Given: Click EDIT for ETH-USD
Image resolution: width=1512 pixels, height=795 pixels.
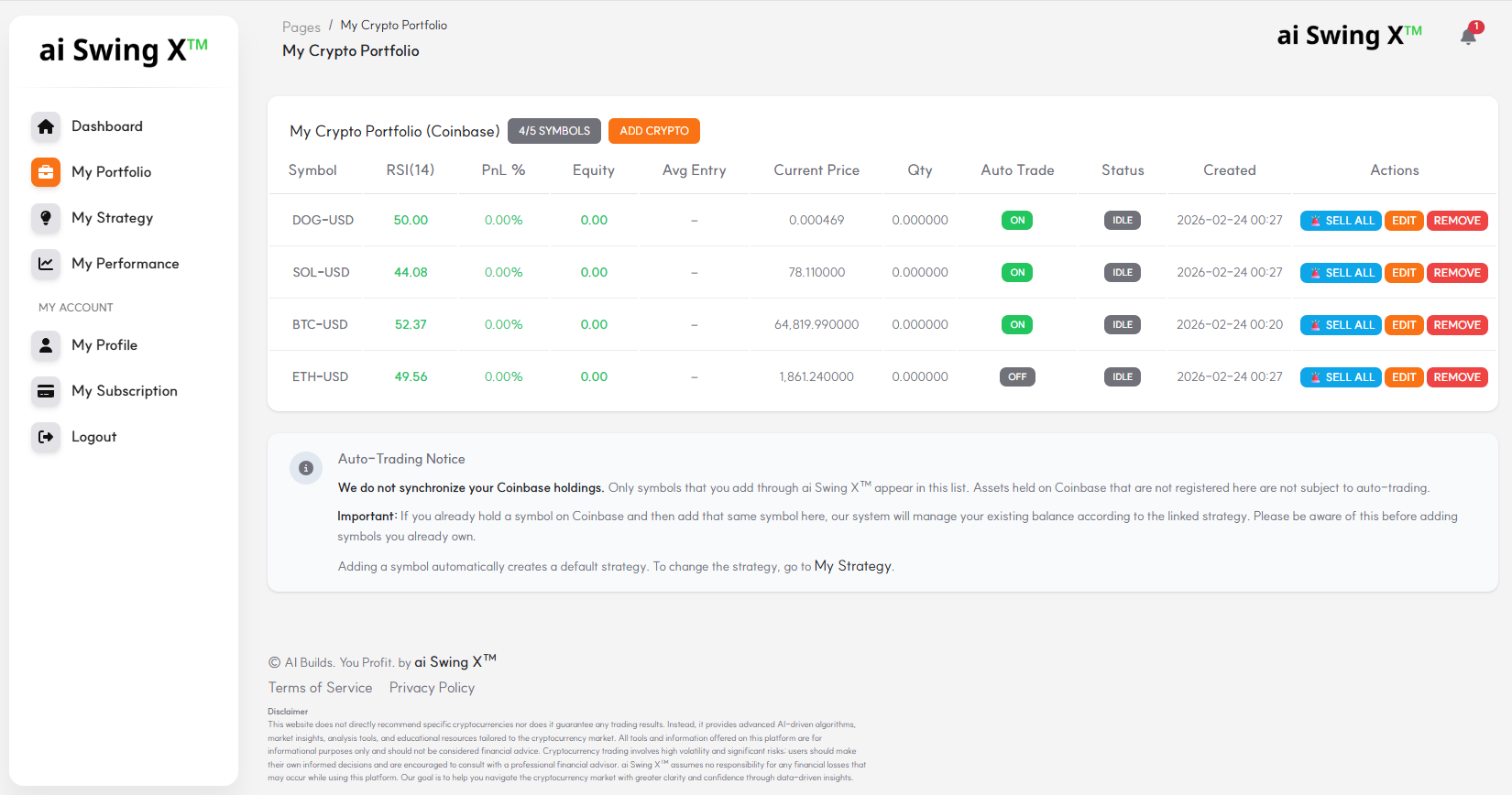Looking at the screenshot, I should (1404, 377).
